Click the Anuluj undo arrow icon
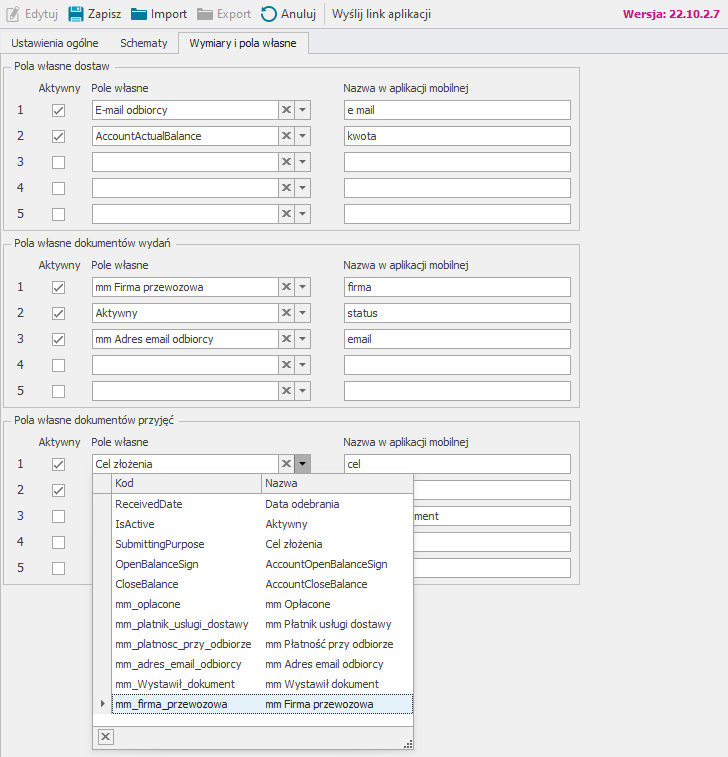This screenshot has height=757, width=728. pyautogui.click(x=269, y=14)
